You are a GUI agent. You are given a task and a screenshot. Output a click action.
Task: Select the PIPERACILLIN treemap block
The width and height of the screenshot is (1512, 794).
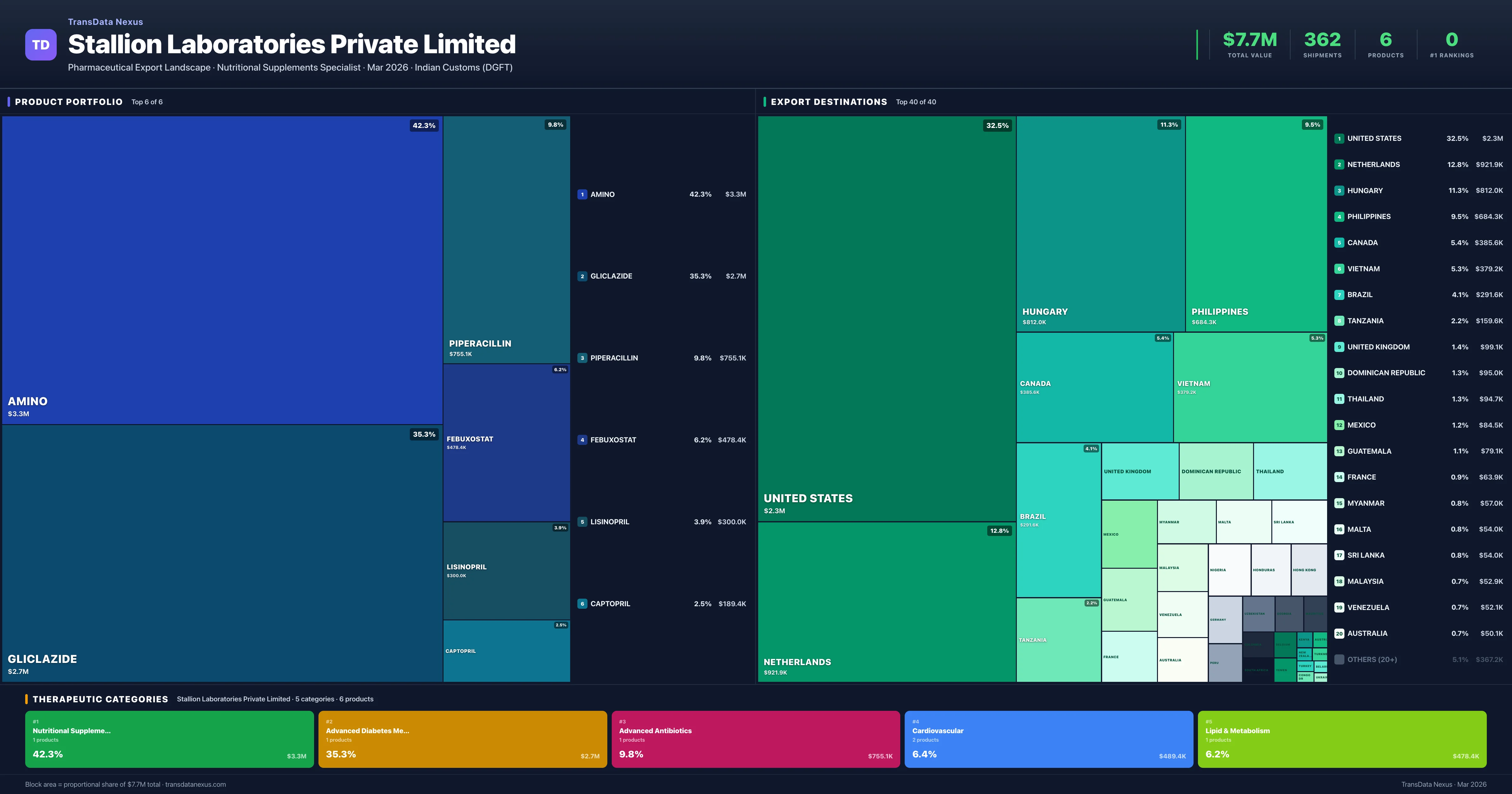506,239
